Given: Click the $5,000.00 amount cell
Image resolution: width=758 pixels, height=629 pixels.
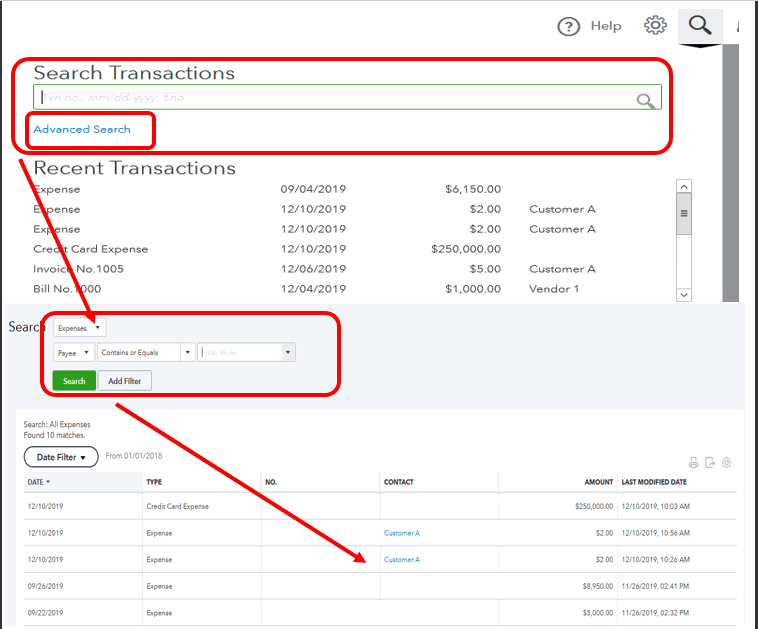Looking at the screenshot, I should point(598,613).
